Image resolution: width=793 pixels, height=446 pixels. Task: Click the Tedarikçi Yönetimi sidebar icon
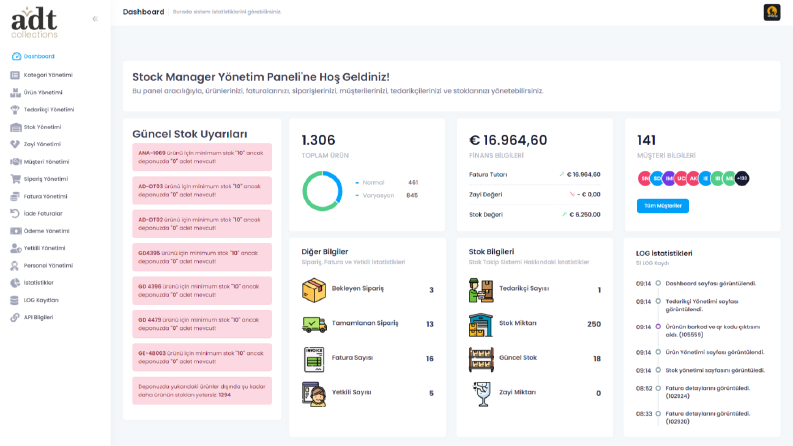(15, 110)
